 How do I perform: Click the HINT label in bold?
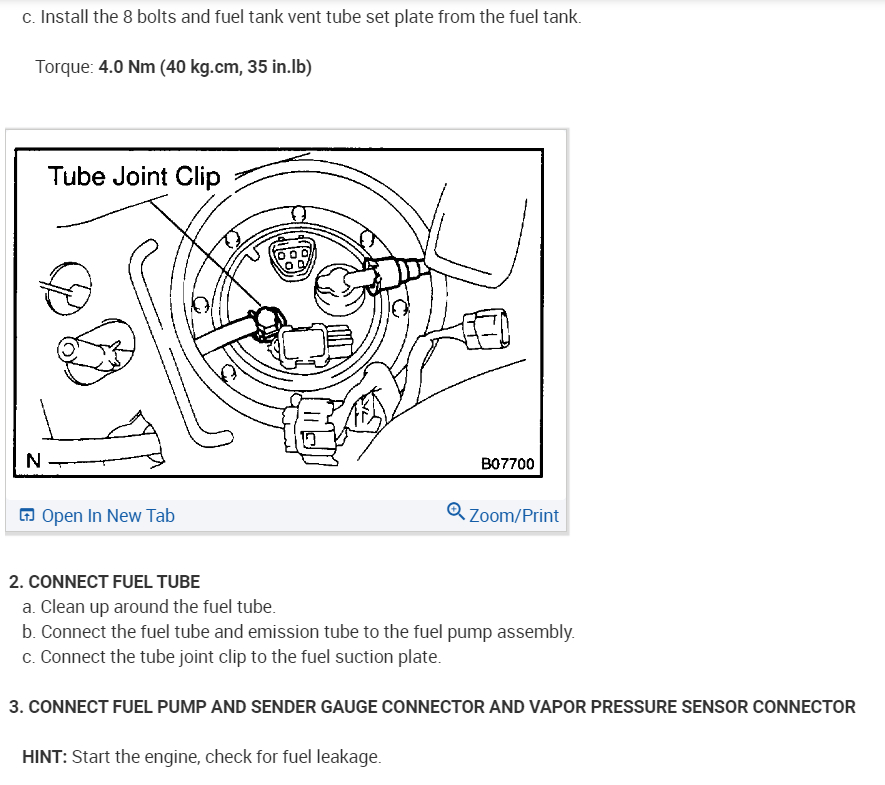[x=45, y=757]
